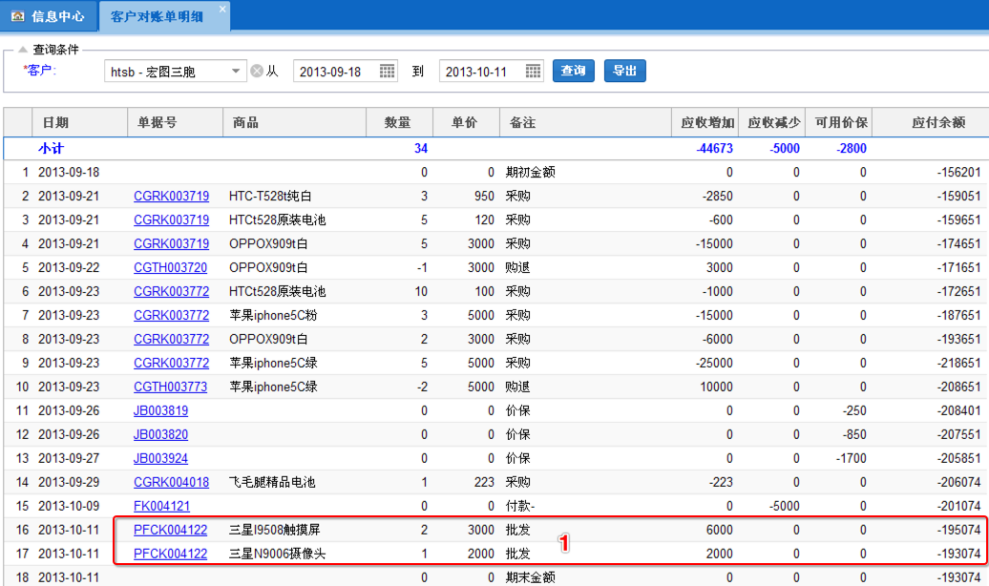Click the 应收增加 column header

pyautogui.click(x=707, y=123)
